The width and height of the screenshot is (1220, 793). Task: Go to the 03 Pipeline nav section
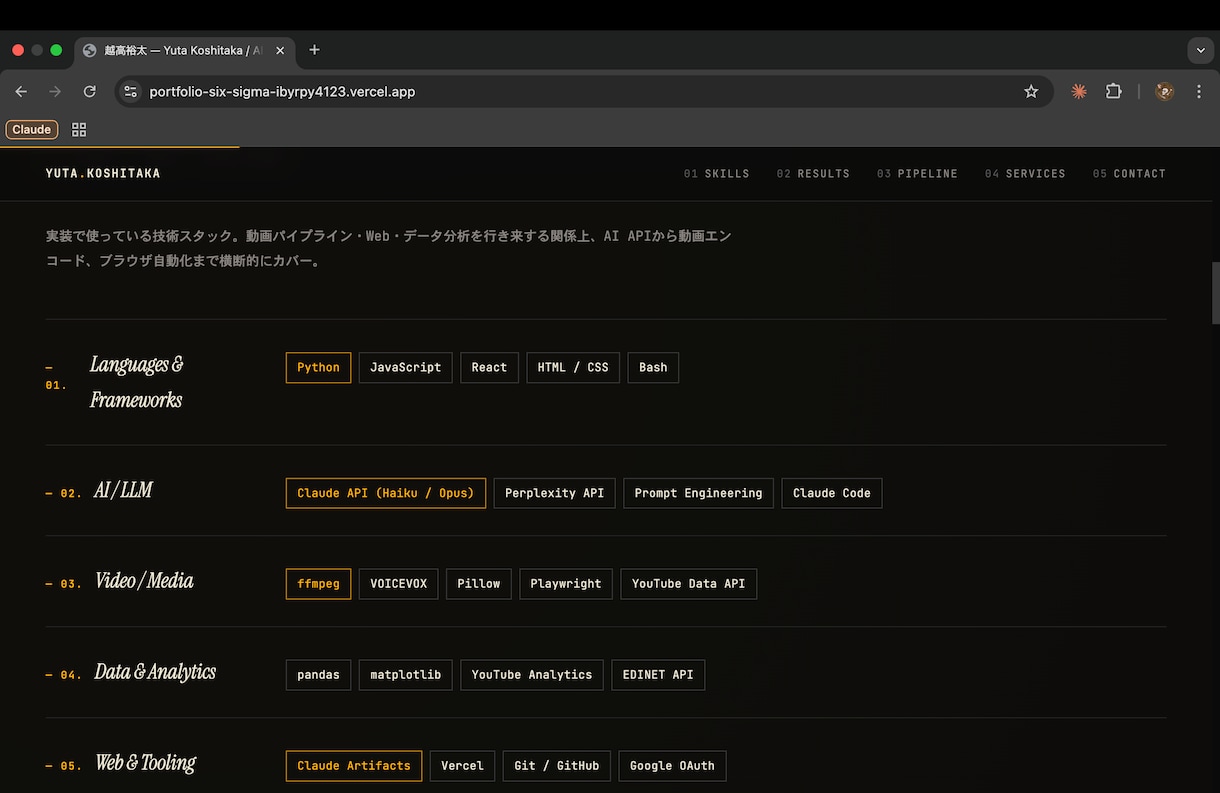point(917,173)
